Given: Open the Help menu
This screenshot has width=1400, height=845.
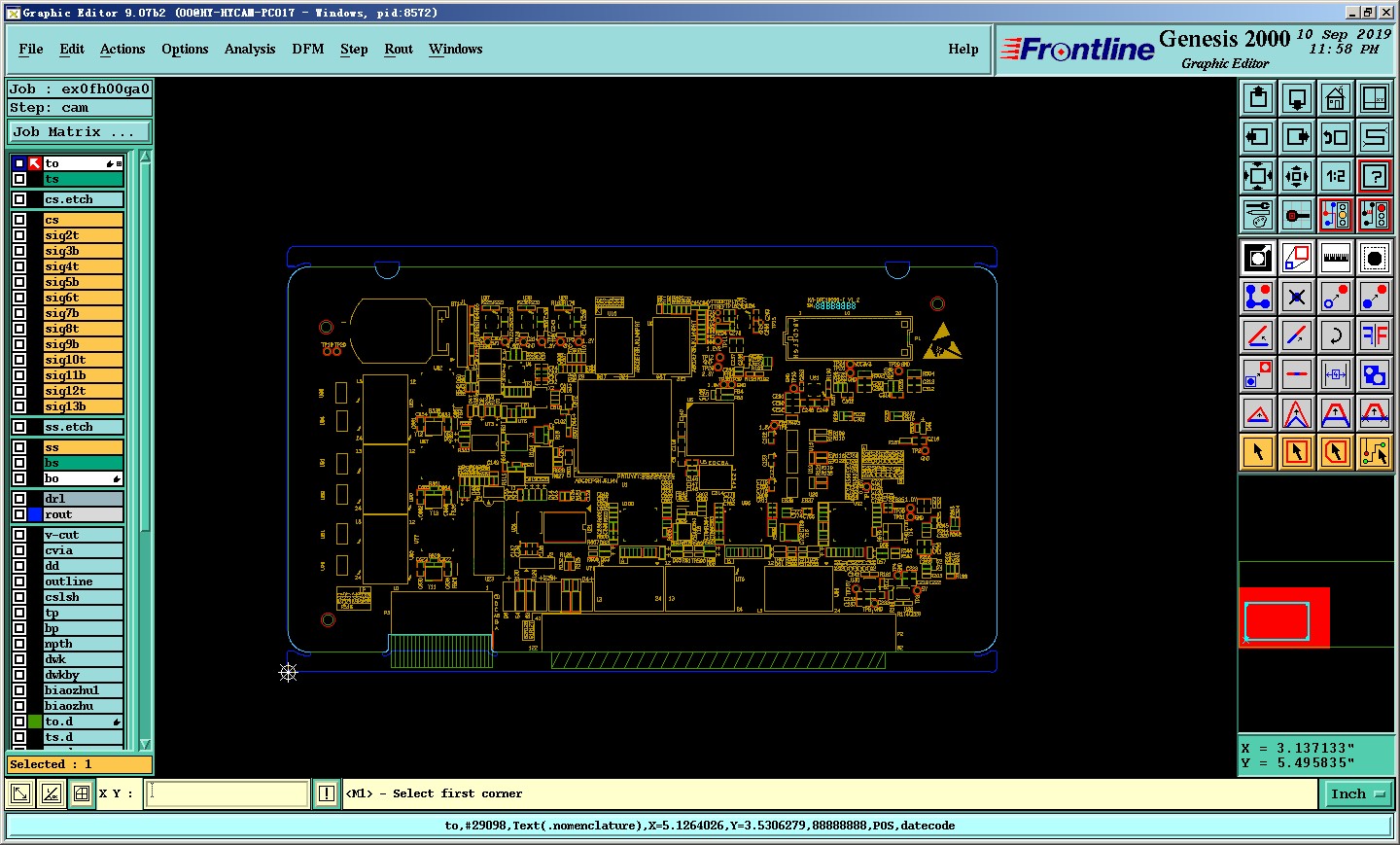Looking at the screenshot, I should tap(963, 50).
